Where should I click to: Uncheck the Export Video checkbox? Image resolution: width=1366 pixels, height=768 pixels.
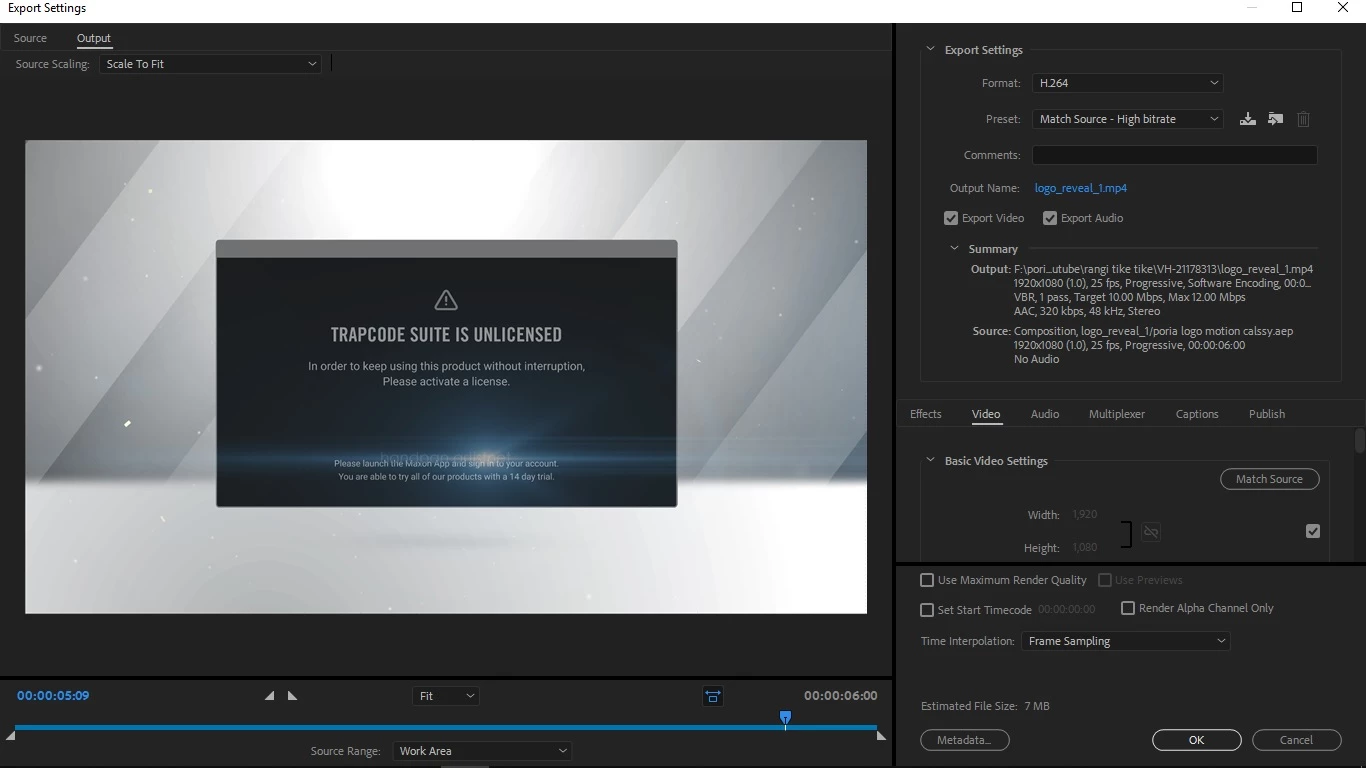pyautogui.click(x=951, y=218)
